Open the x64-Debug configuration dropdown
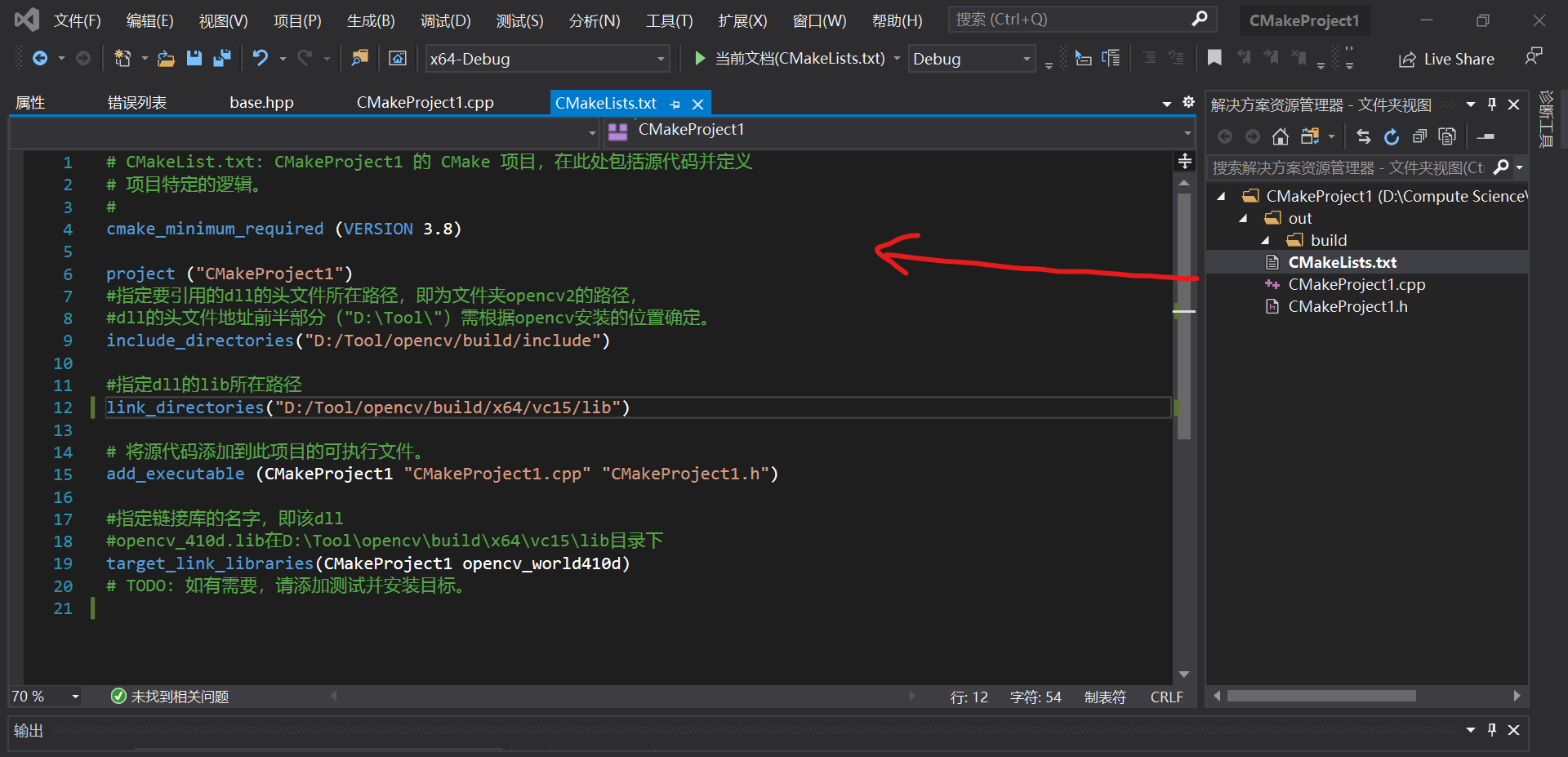The width and height of the screenshot is (1568, 757). tap(661, 58)
